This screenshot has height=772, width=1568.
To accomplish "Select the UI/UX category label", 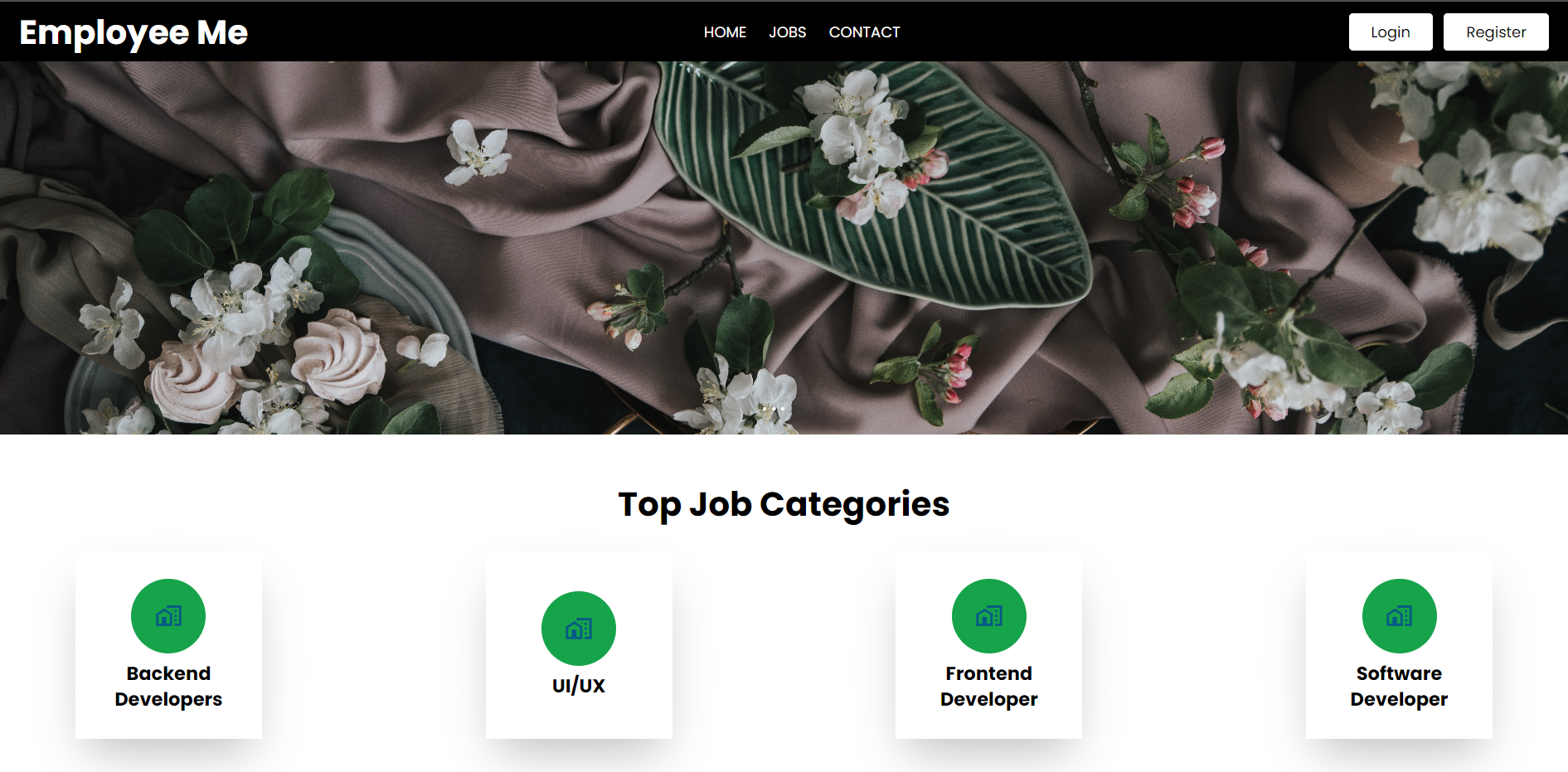I will click(x=579, y=686).
